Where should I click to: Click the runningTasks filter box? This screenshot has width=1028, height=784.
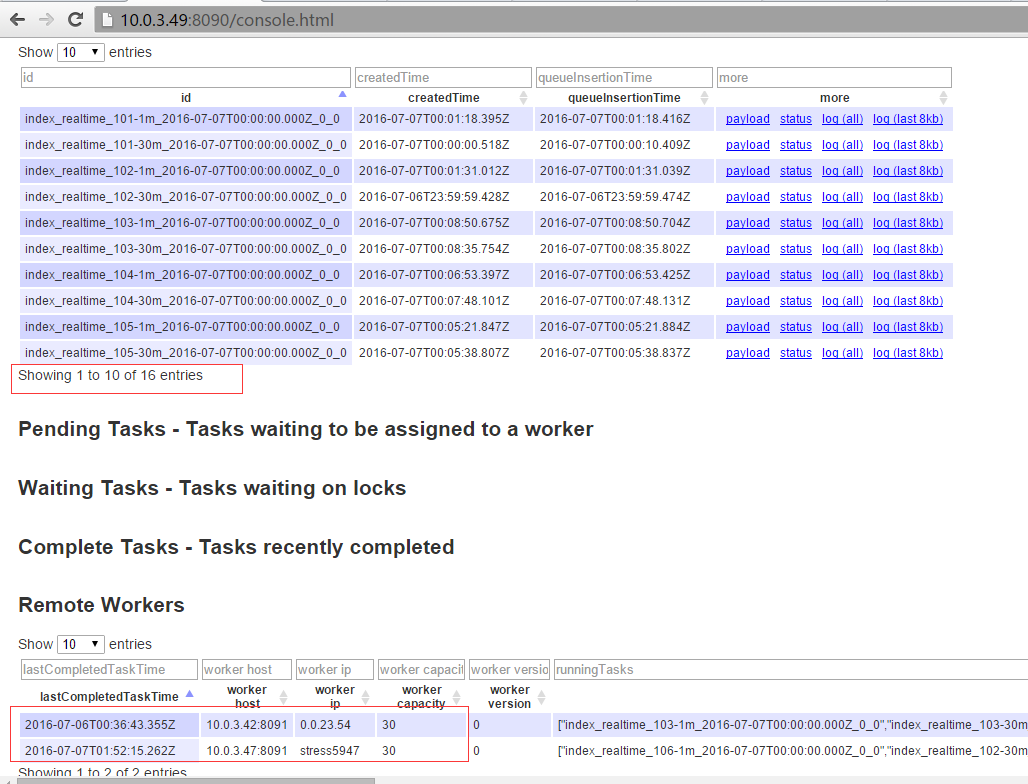[x=790, y=669]
